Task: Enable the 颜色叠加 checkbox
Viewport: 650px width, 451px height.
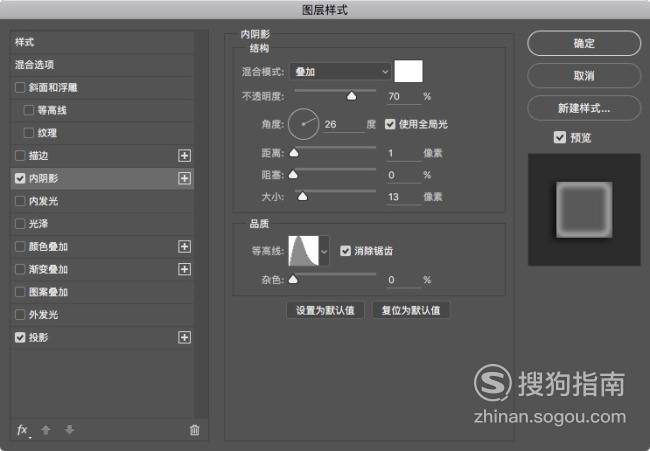Action: [x=20, y=247]
